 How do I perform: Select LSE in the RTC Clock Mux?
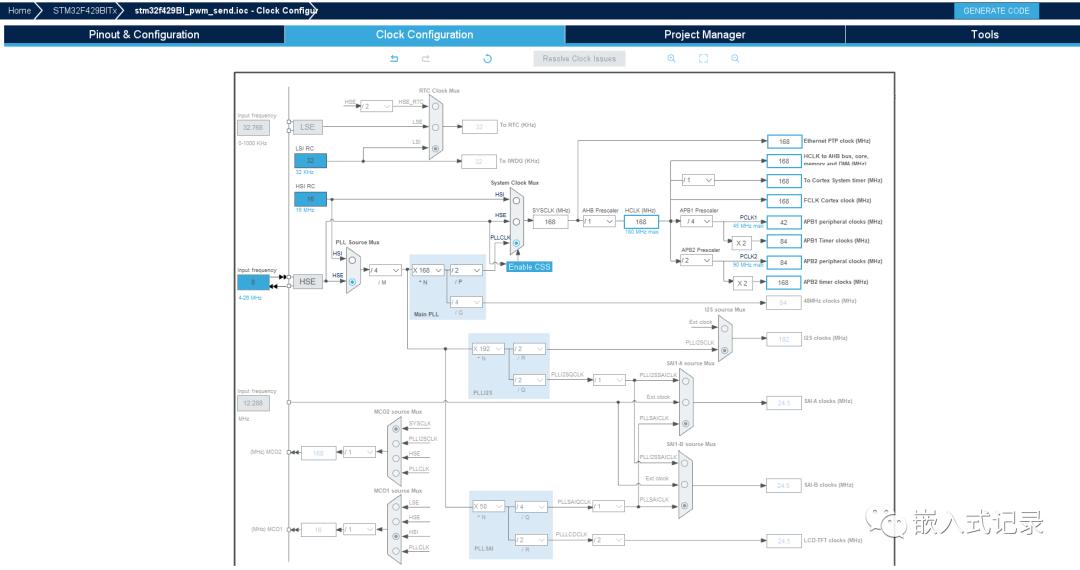tap(435, 127)
